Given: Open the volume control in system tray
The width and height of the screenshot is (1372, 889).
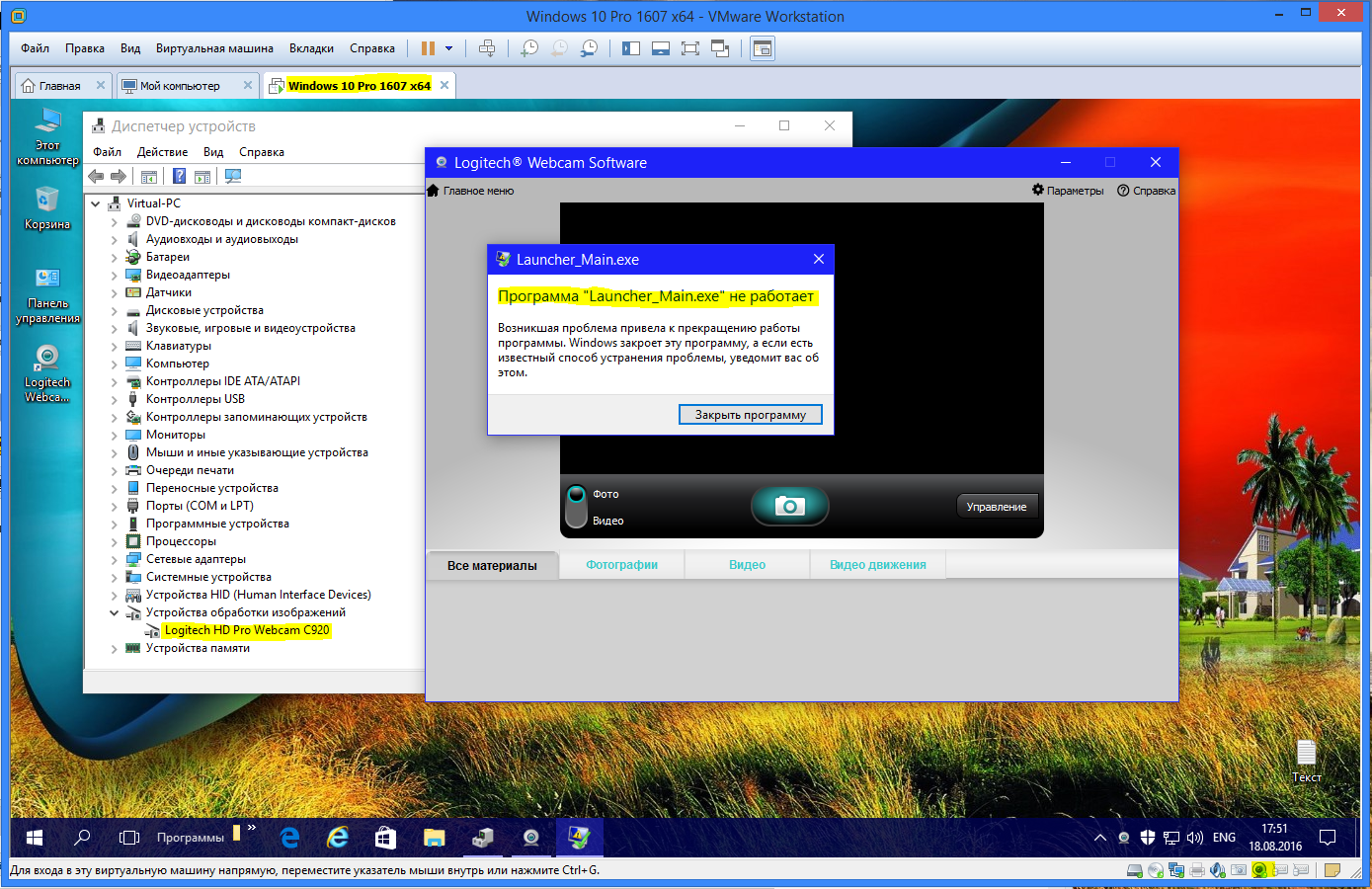Looking at the screenshot, I should [1195, 838].
